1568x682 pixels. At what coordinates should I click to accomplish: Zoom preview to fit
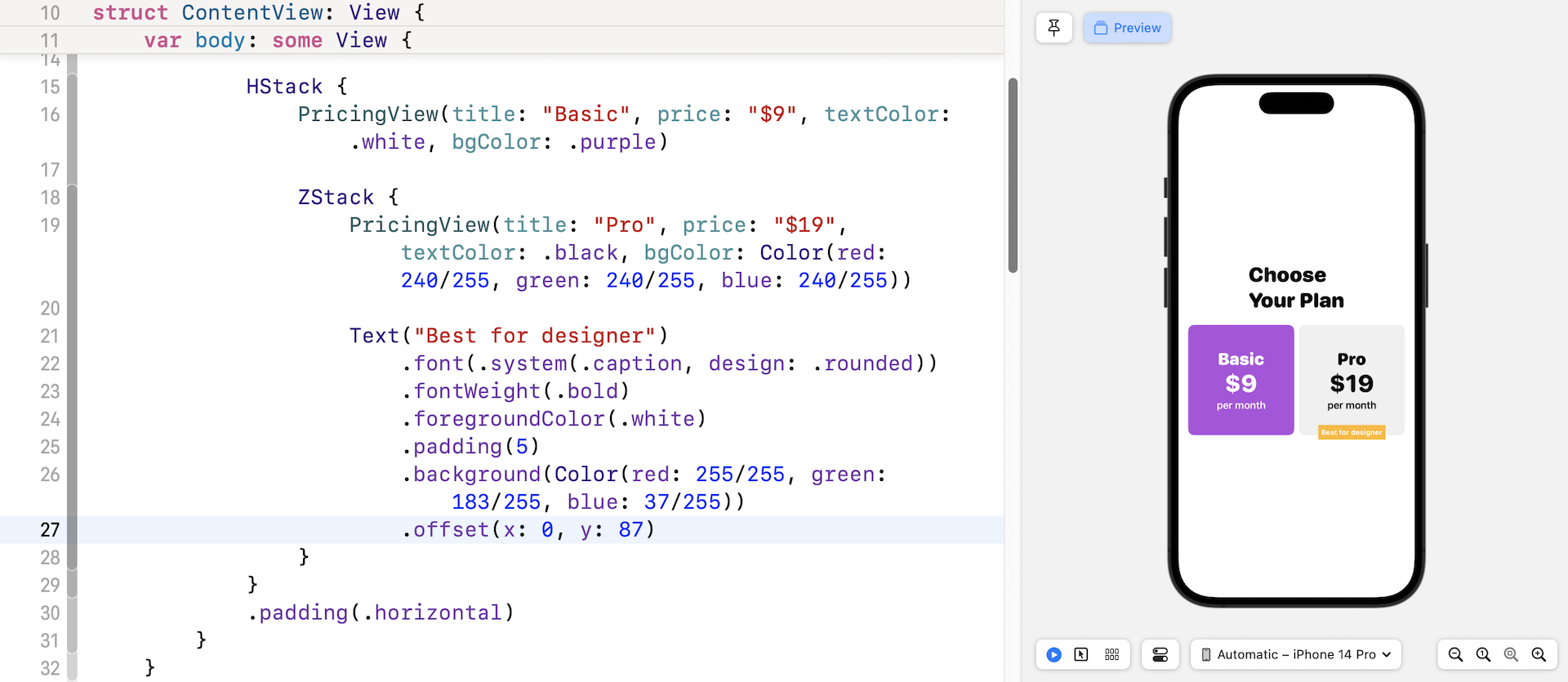[1511, 654]
